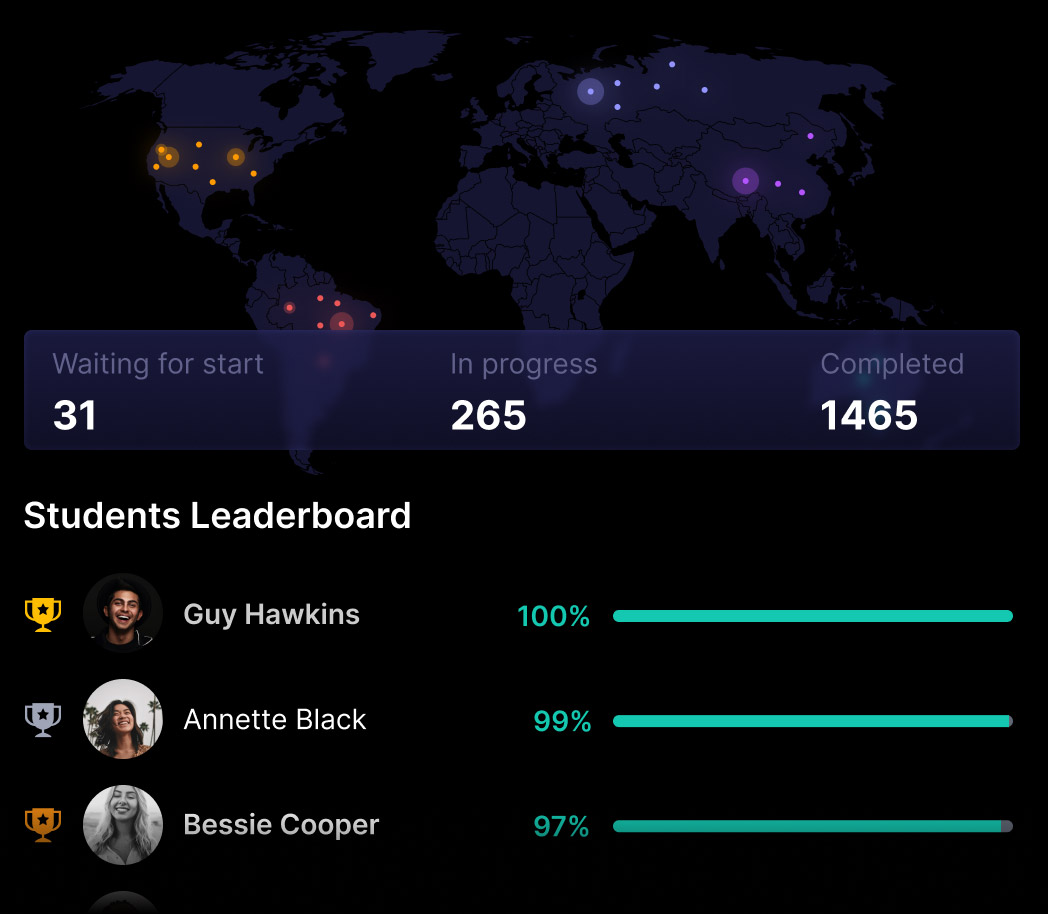Click the gold trophy icon beside Guy Hawkins

tap(43, 614)
